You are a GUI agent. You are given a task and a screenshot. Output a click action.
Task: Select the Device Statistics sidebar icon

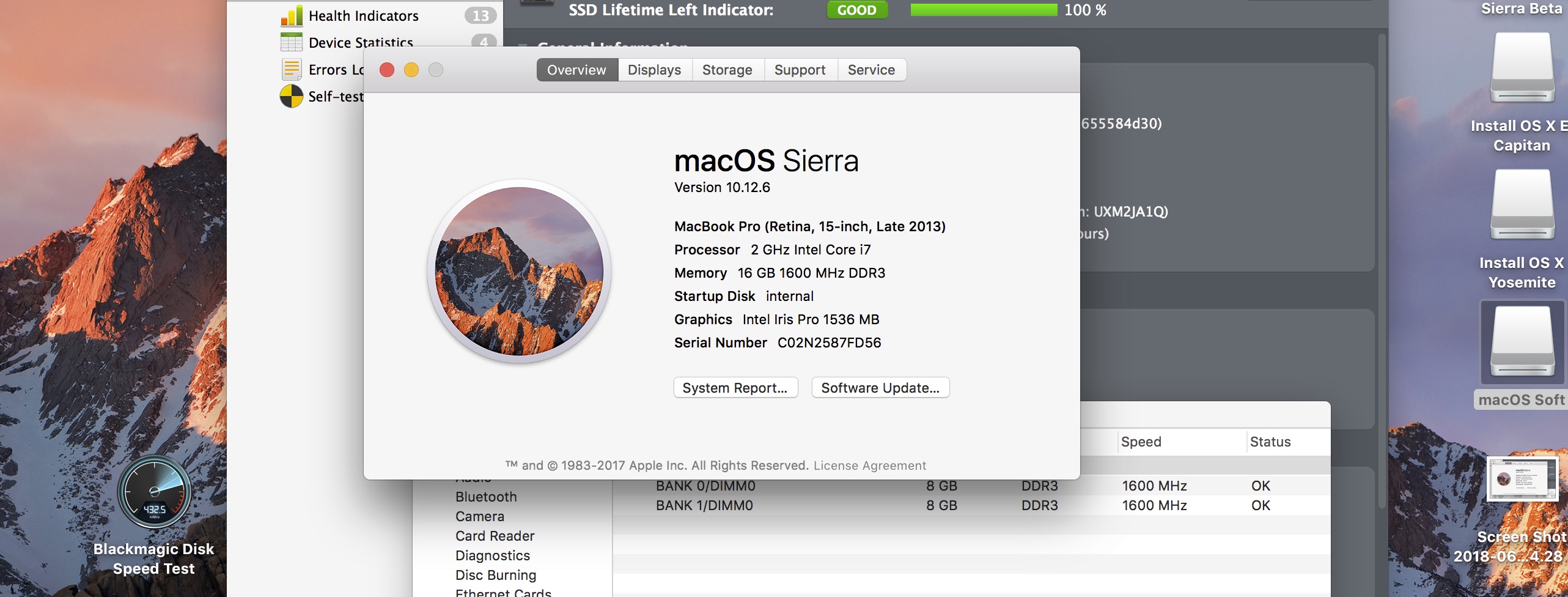pyautogui.click(x=292, y=42)
